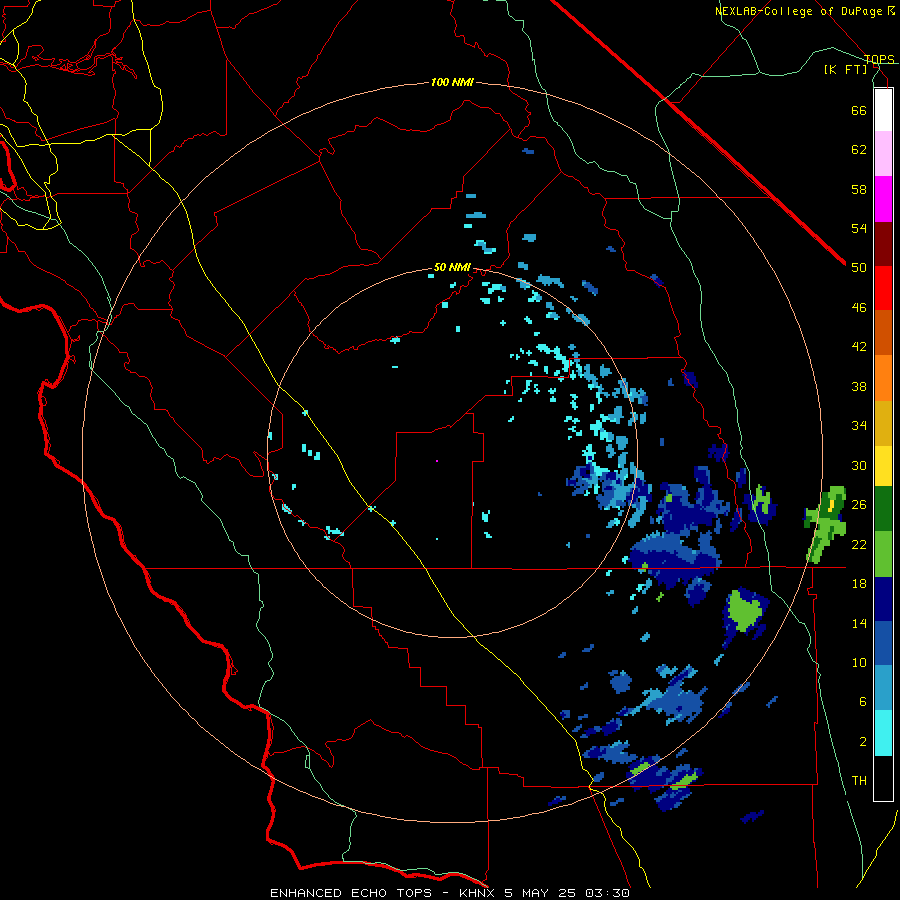Select the dark green legend swatch
Screen dimensions: 900x900
883,509
